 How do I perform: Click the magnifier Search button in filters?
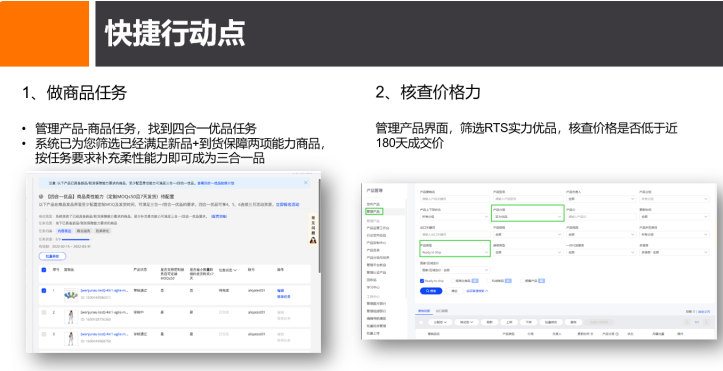click(x=431, y=291)
